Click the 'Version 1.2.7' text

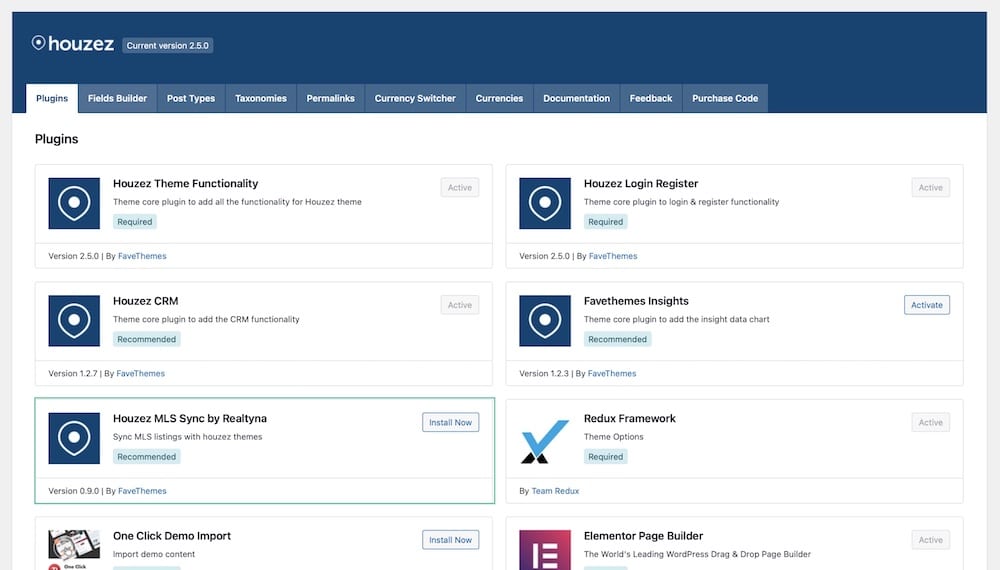point(73,373)
